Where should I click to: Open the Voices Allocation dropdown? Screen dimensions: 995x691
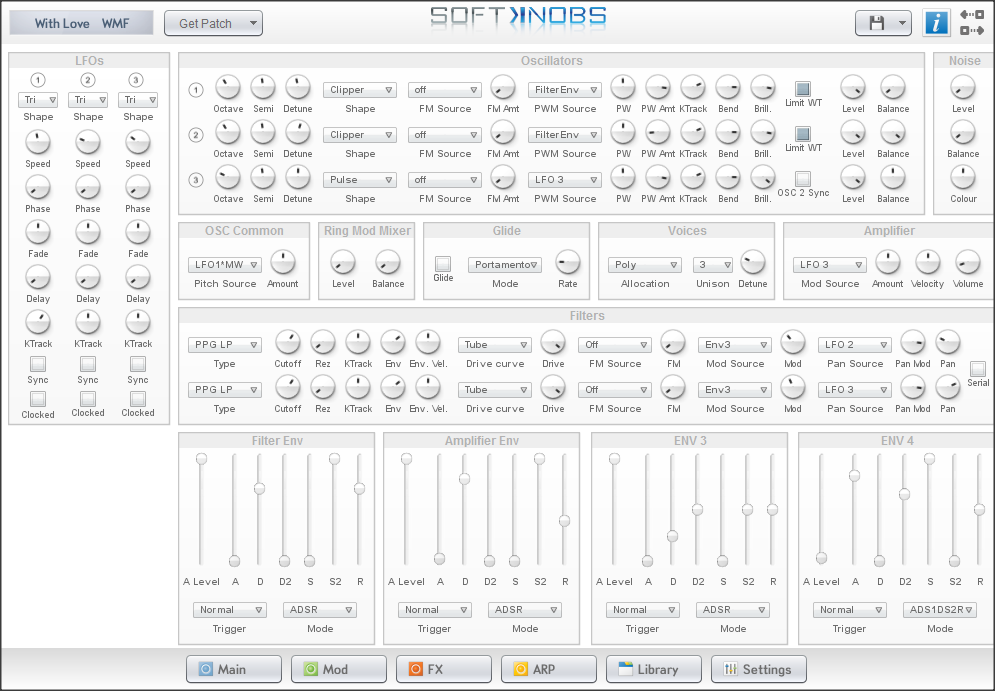[644, 264]
